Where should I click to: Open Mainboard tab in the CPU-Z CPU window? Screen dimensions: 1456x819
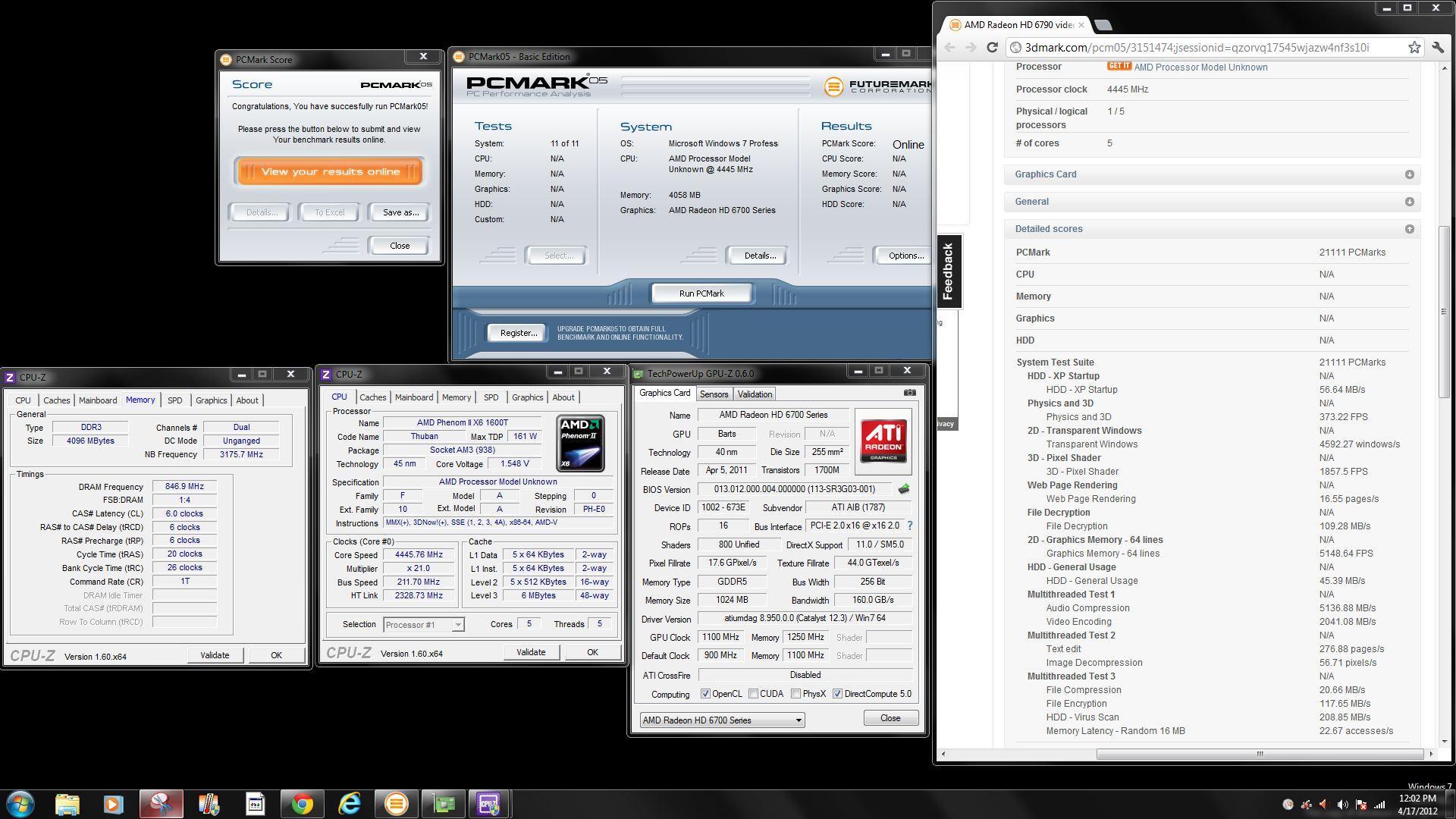tap(414, 397)
